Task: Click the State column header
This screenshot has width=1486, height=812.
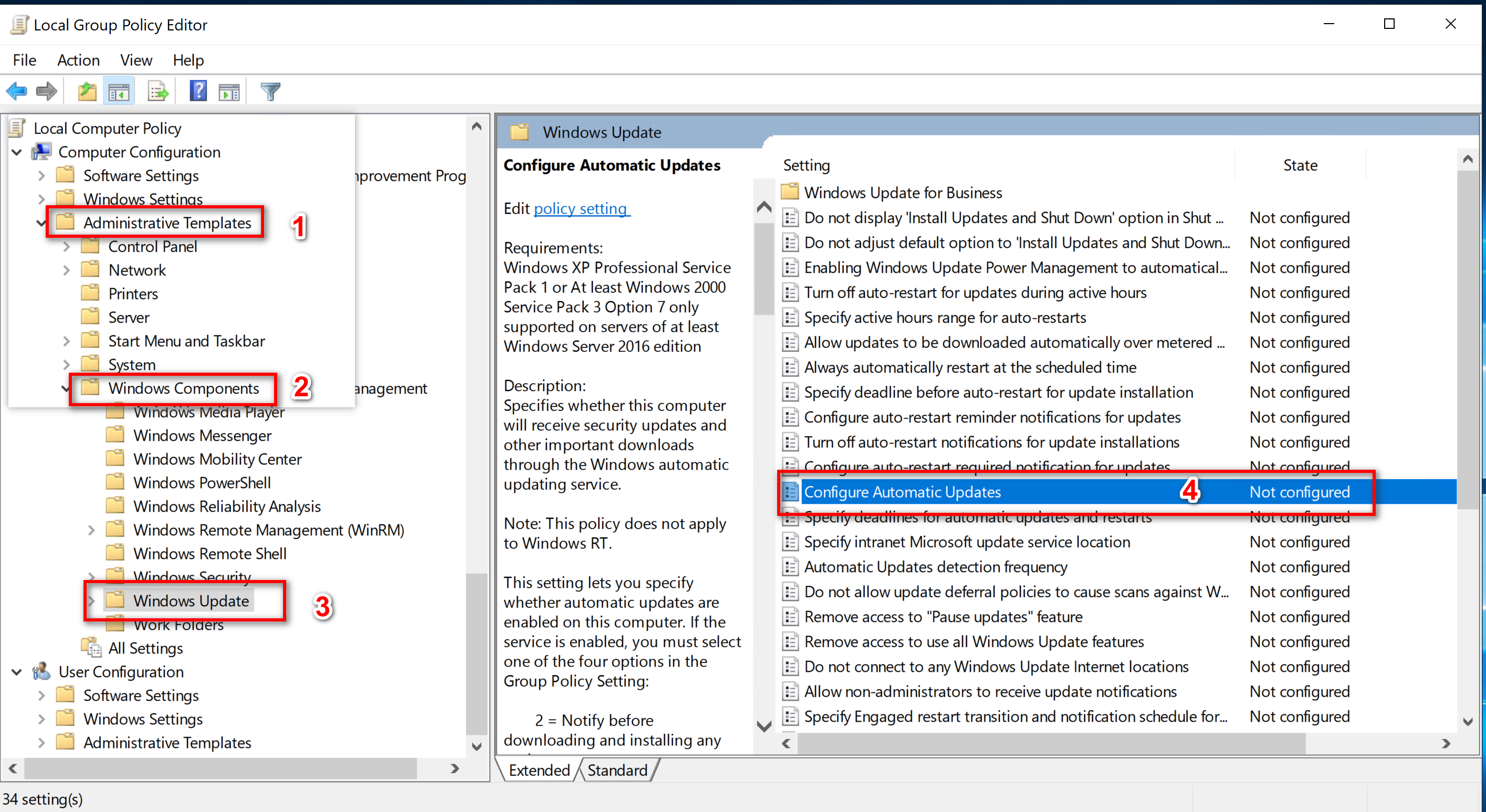Action: 1299,165
